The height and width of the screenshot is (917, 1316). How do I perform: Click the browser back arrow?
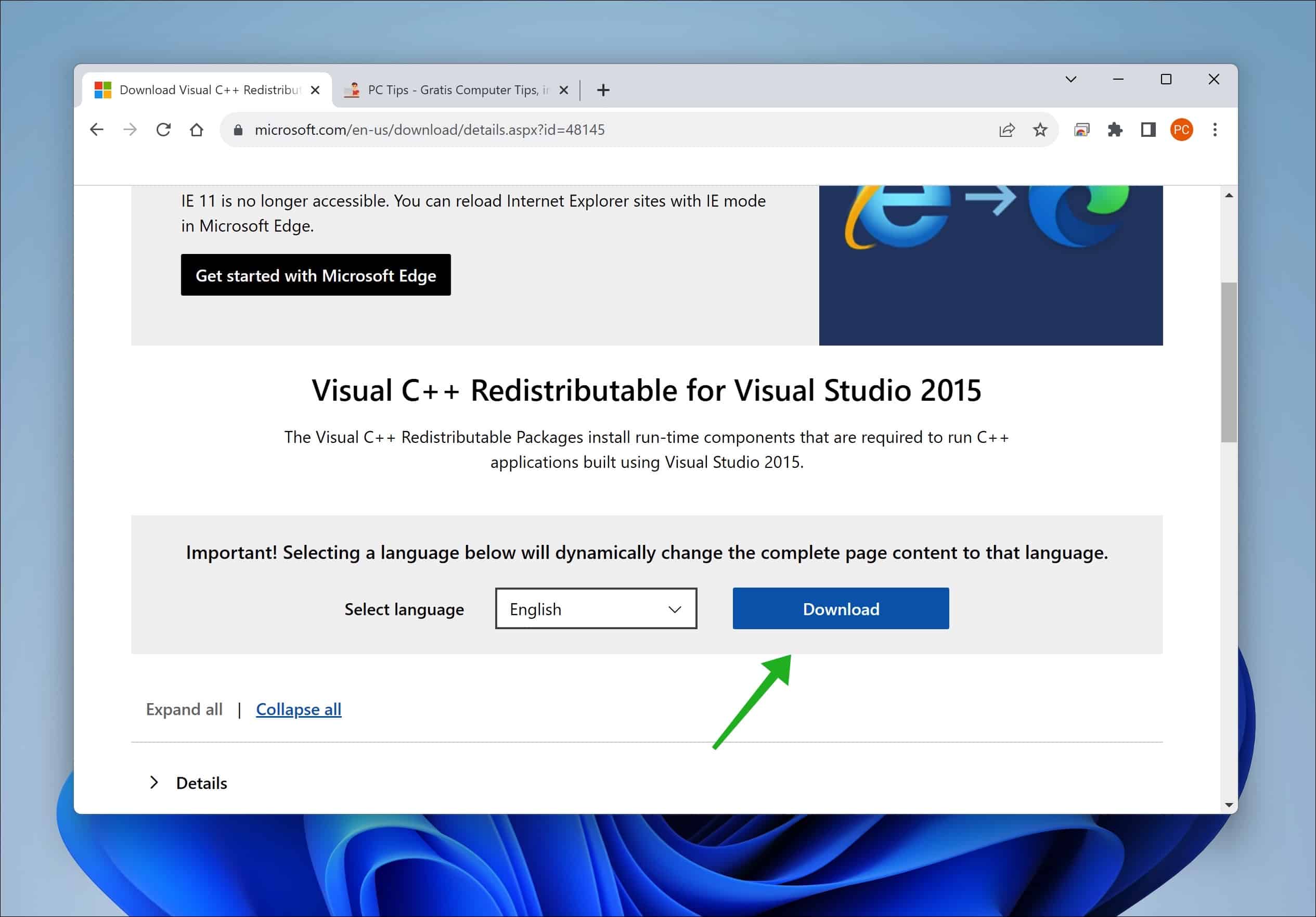[97, 130]
